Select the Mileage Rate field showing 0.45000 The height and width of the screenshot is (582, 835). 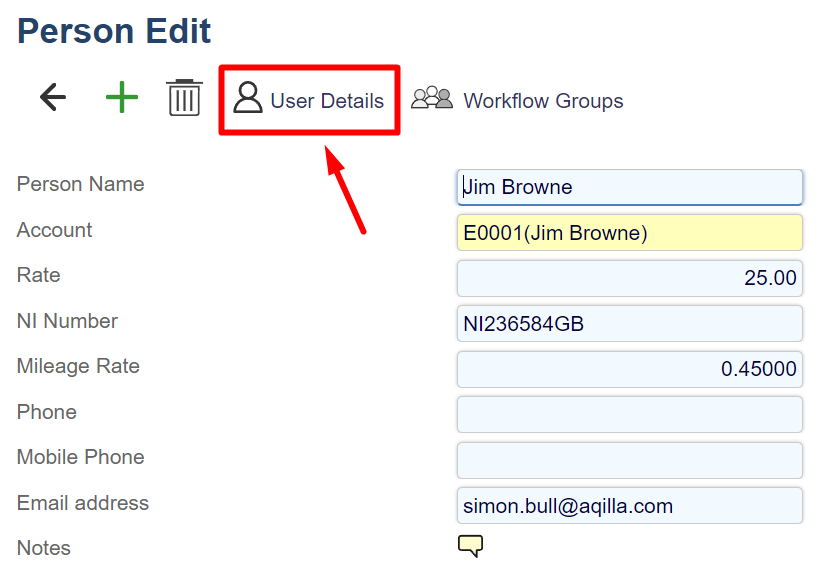pos(629,369)
